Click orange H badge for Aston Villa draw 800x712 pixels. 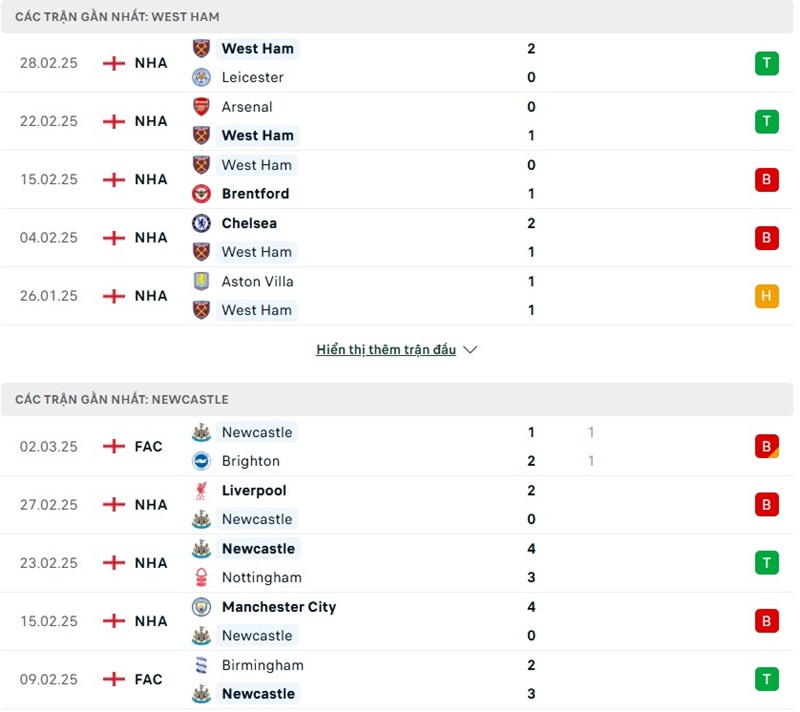click(766, 296)
